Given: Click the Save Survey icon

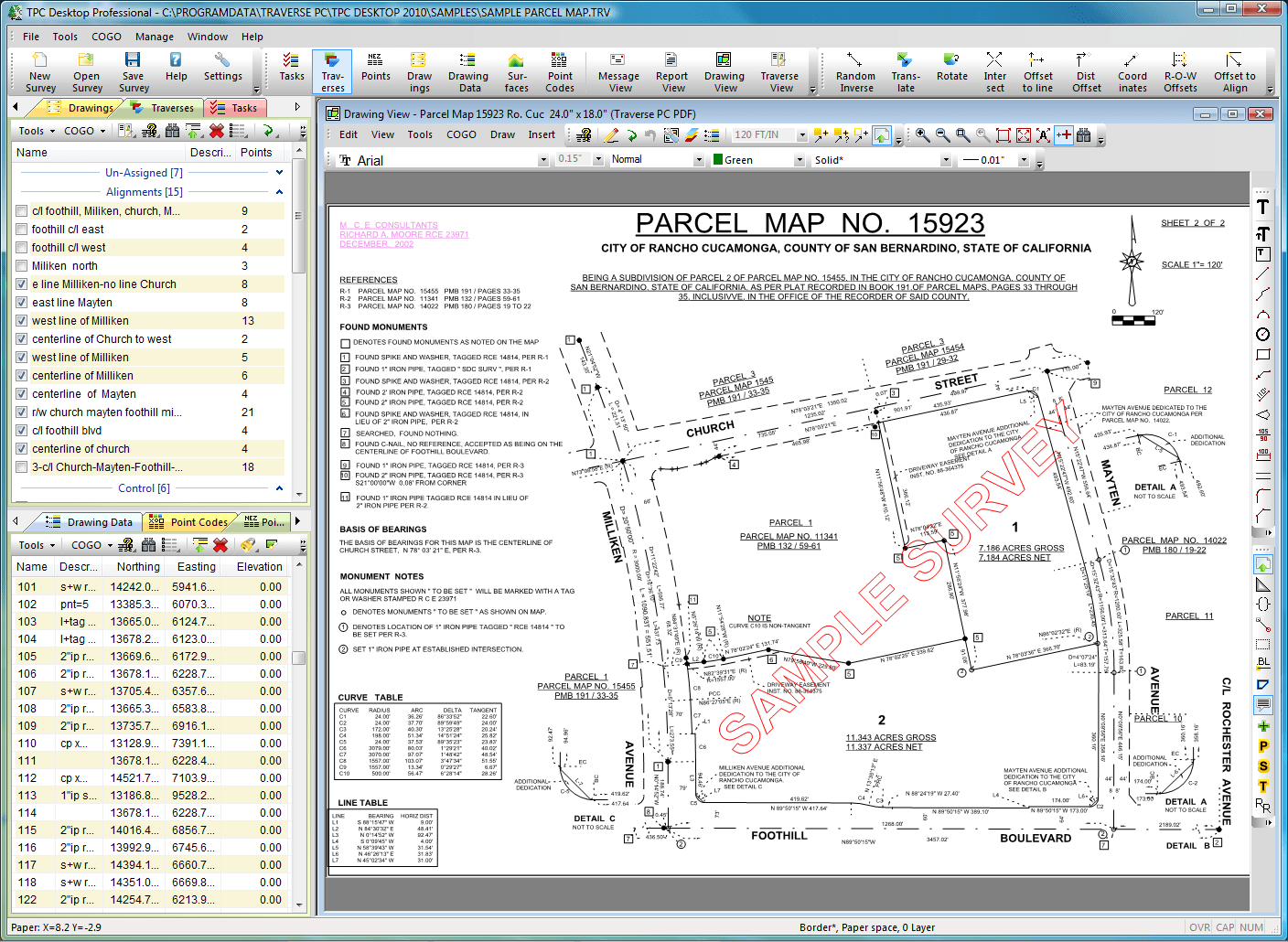Looking at the screenshot, I should 134,72.
